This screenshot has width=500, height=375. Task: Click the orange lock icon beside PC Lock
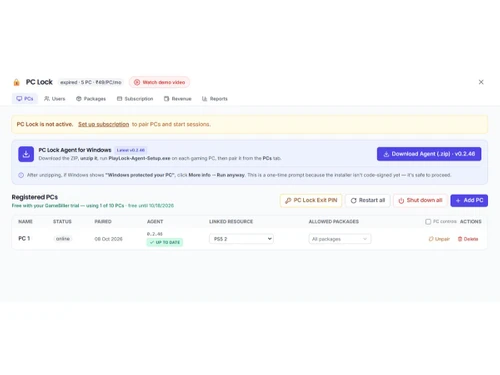click(x=16, y=82)
